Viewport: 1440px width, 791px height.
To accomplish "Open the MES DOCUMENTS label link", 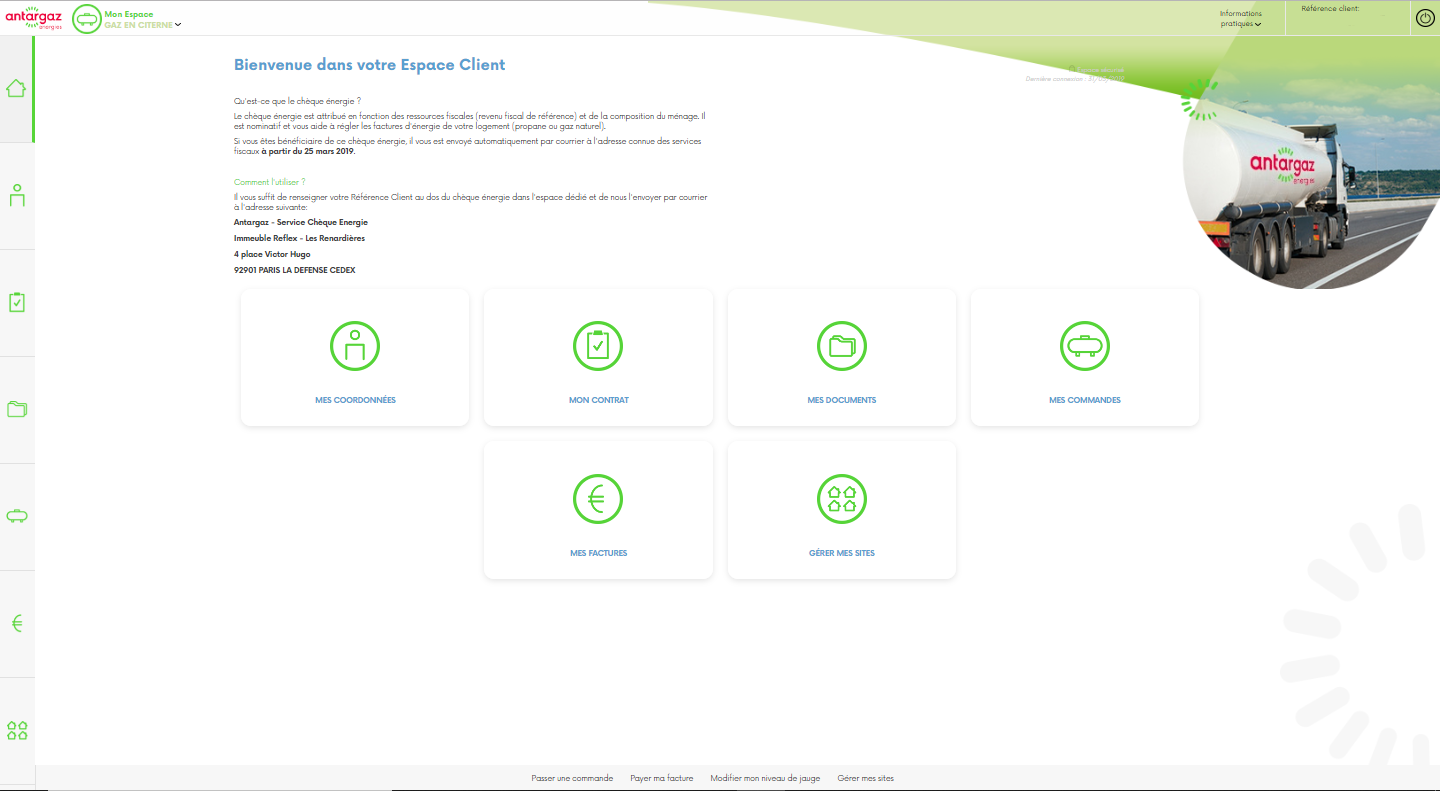I will (x=842, y=400).
